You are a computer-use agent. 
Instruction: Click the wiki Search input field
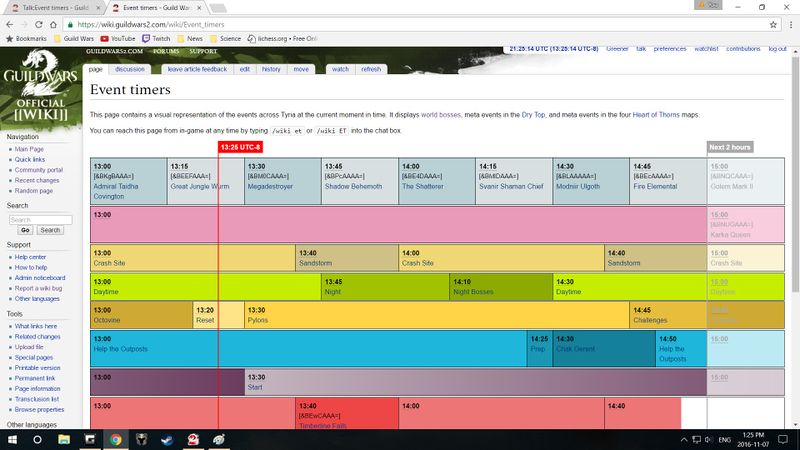click(40, 219)
